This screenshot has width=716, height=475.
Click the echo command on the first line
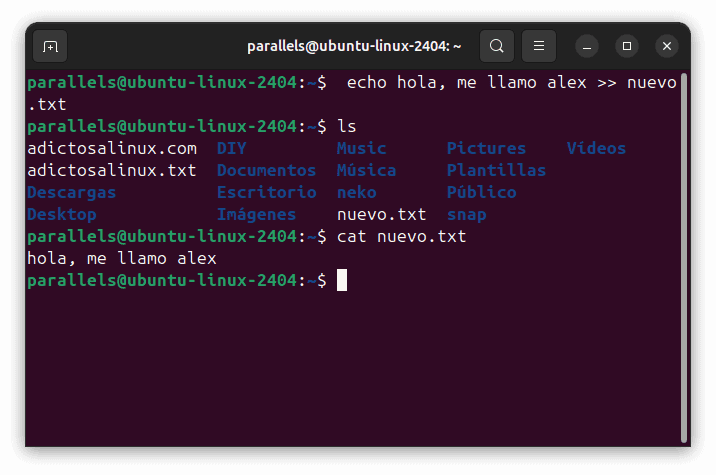(511, 83)
